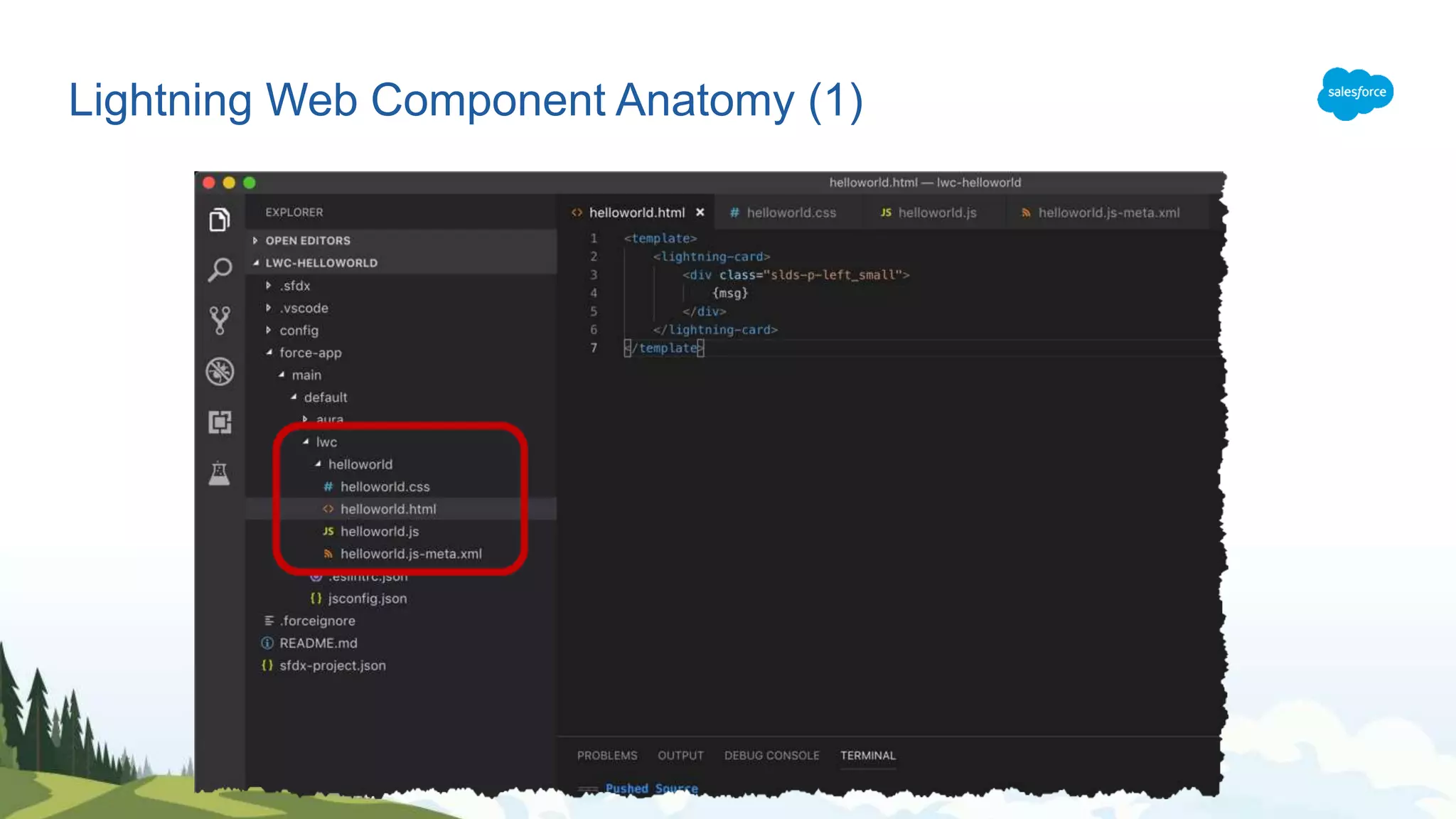Click the hash icon on helloworld.css tab

point(734,213)
